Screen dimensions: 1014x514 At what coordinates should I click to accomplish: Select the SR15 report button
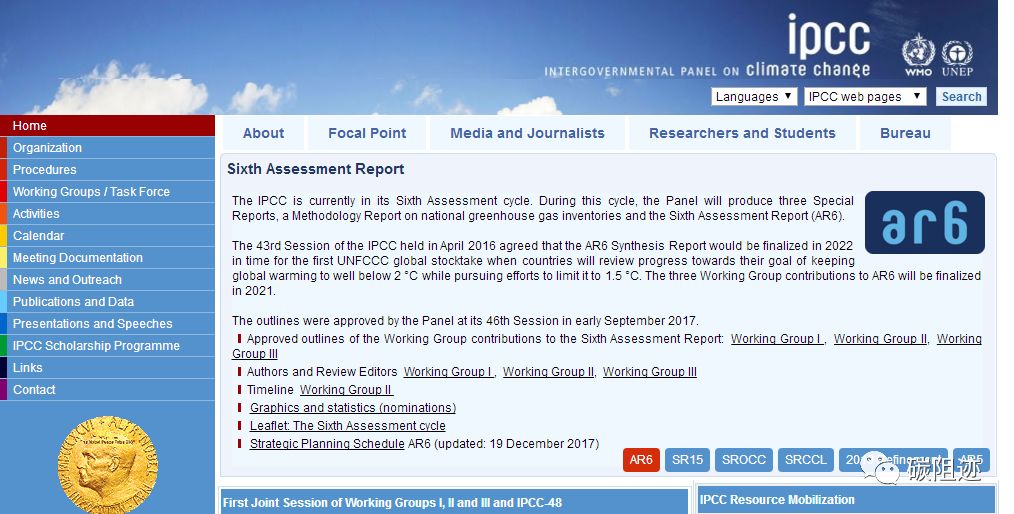688,460
